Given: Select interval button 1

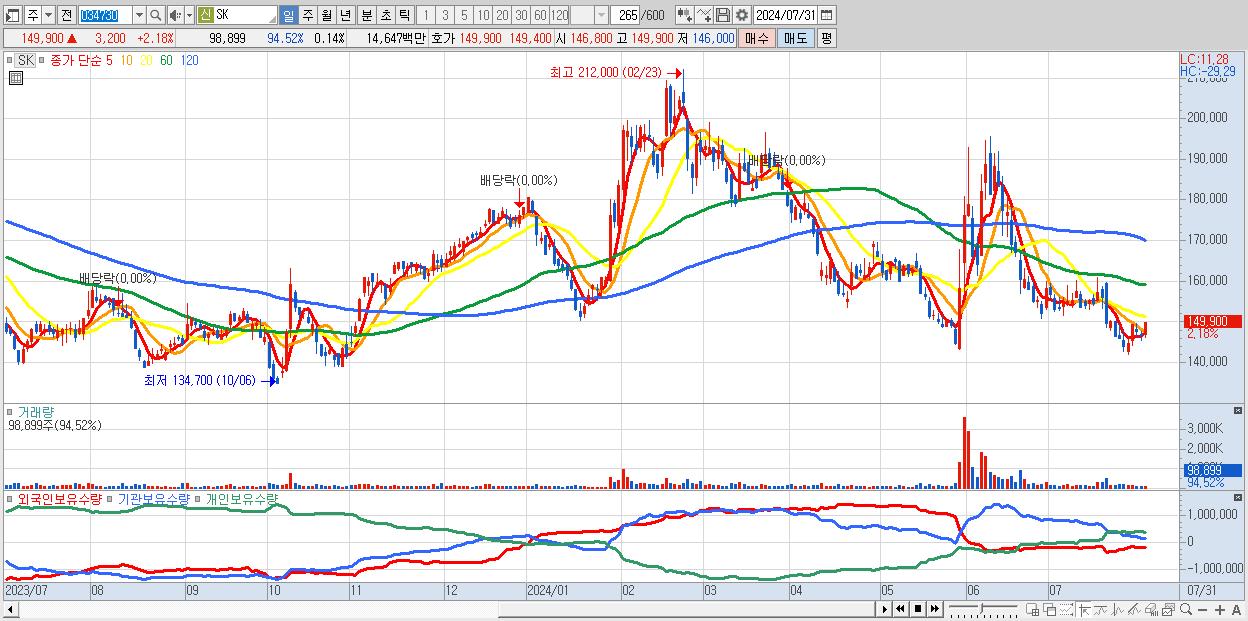Looking at the screenshot, I should pyautogui.click(x=426, y=15).
